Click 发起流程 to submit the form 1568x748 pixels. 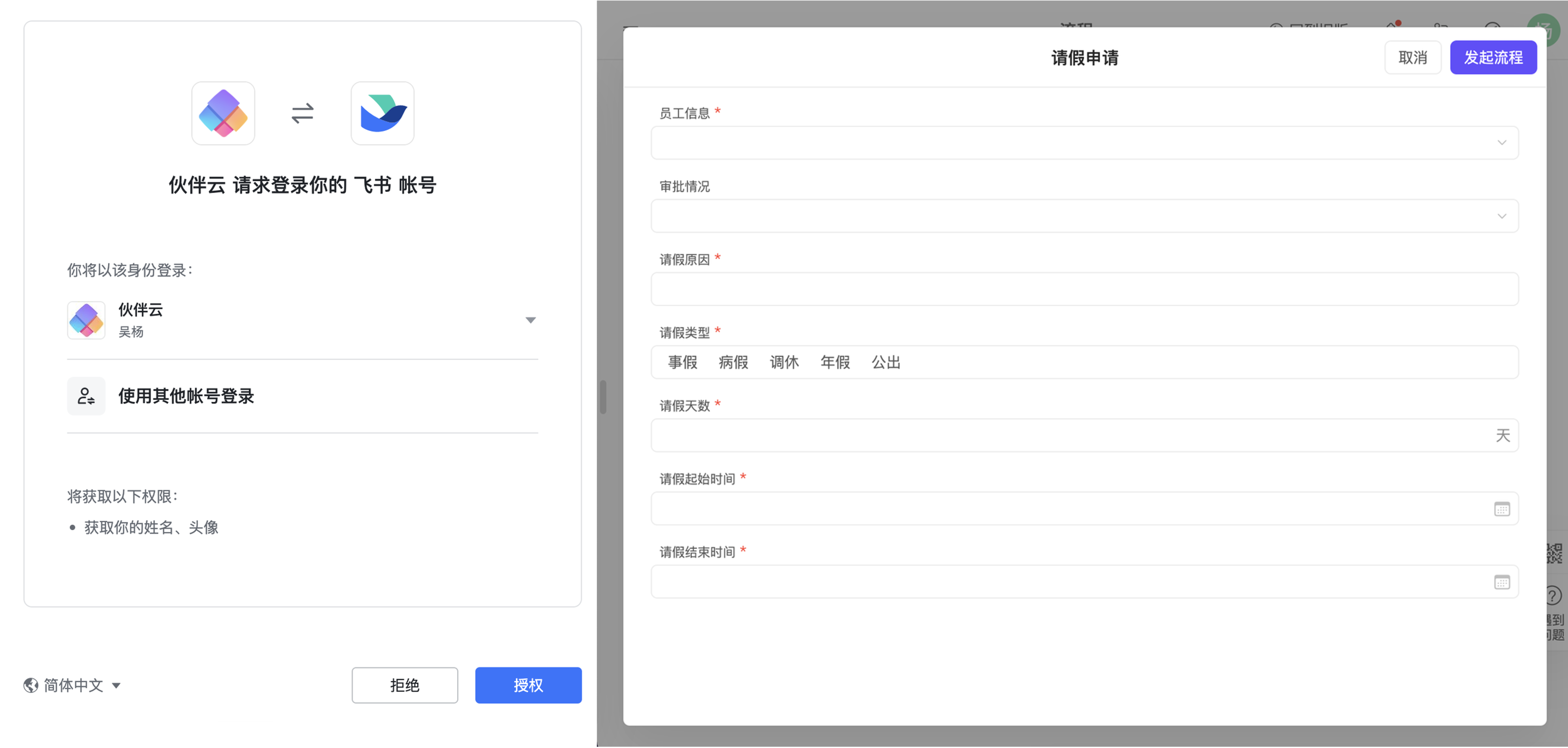[x=1493, y=57]
